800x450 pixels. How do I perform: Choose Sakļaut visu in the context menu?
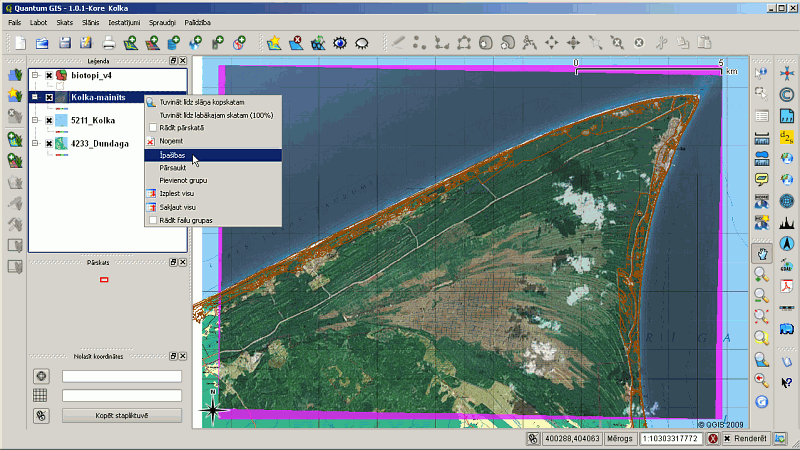[213, 207]
